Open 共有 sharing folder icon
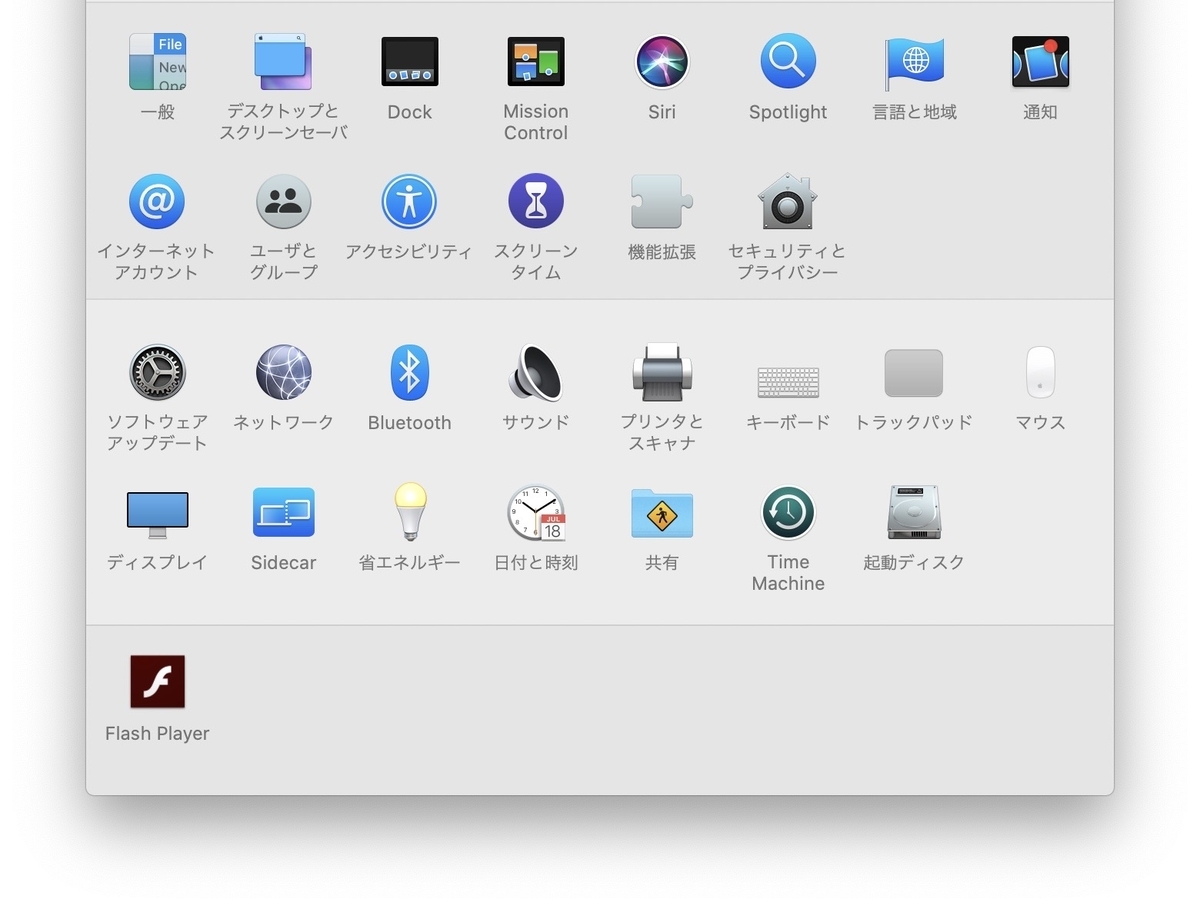The image size is (1200, 909). click(662, 513)
